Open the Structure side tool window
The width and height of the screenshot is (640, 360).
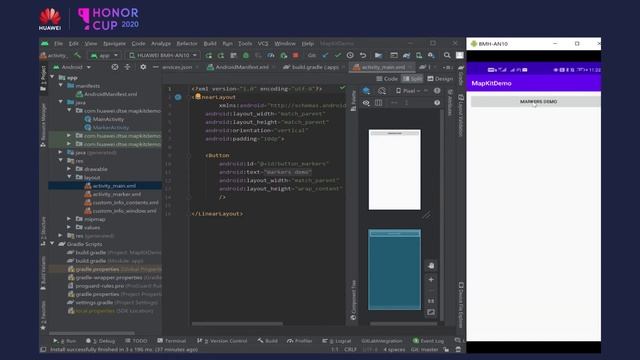(43, 231)
